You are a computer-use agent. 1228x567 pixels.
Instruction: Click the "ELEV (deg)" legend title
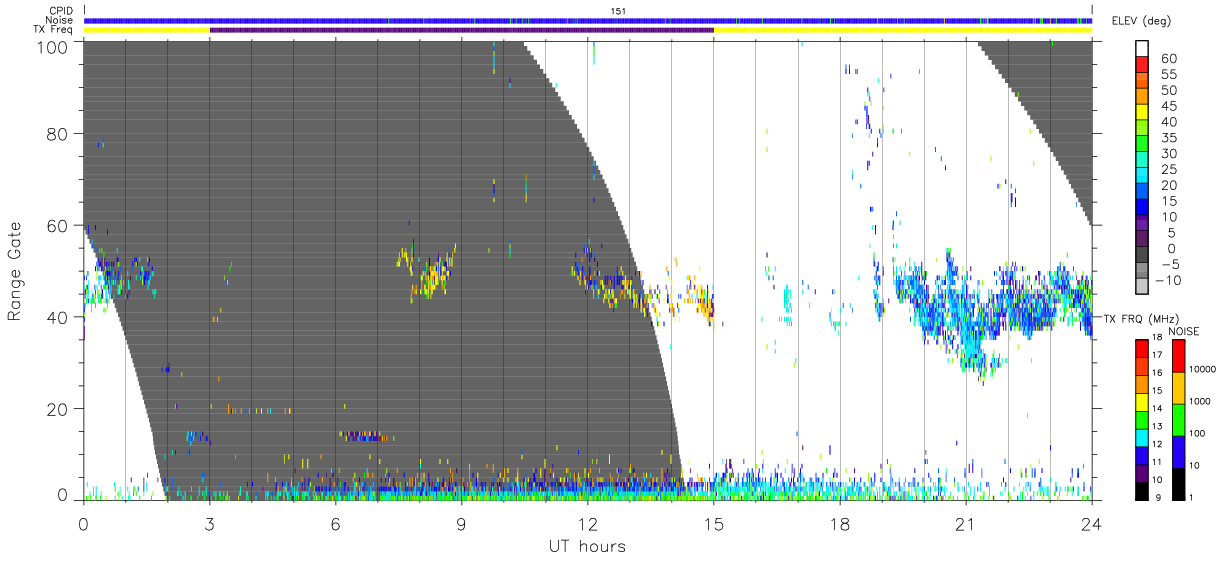pyautogui.click(x=1140, y=21)
